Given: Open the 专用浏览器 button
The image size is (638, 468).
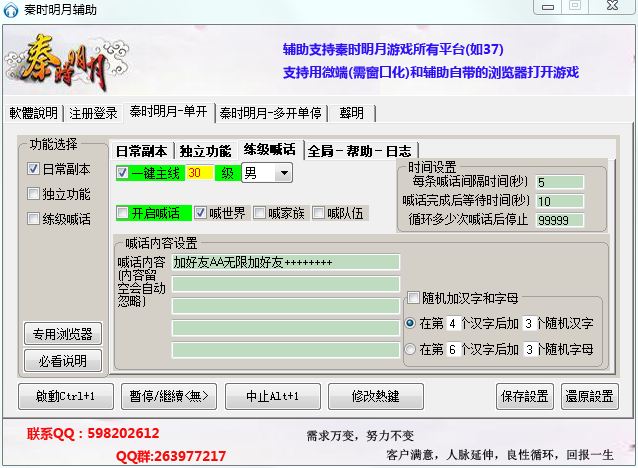Looking at the screenshot, I should (63, 334).
